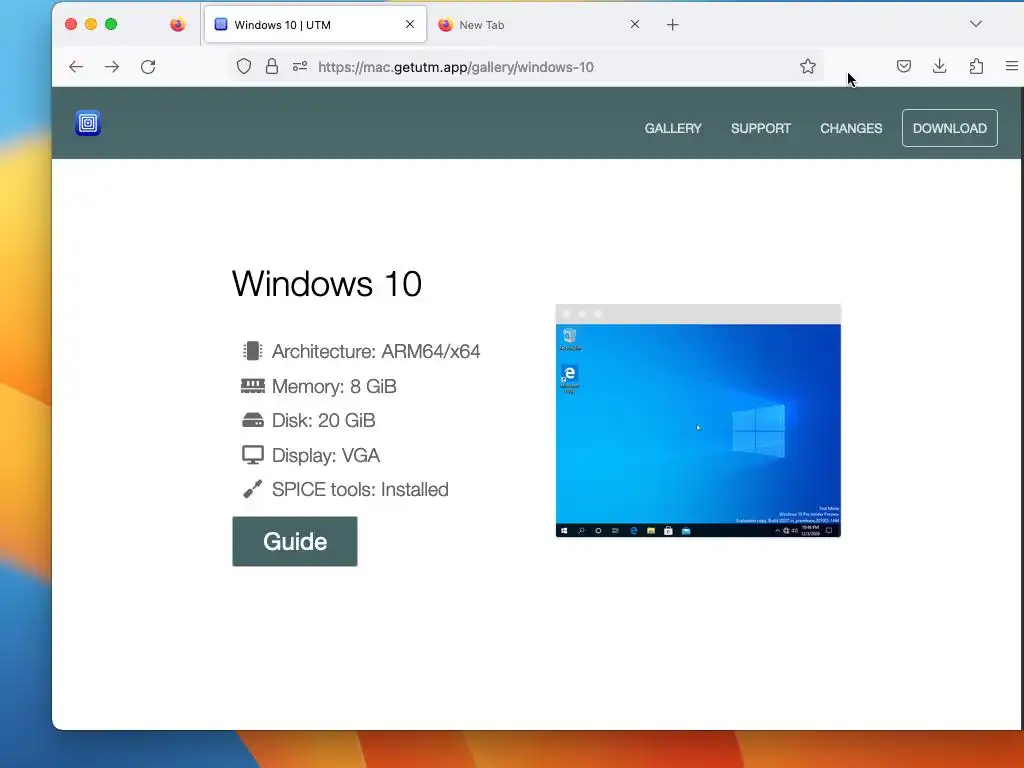Click the yellow macOS minimize window button
This screenshot has width=1024, height=768.
91,24
